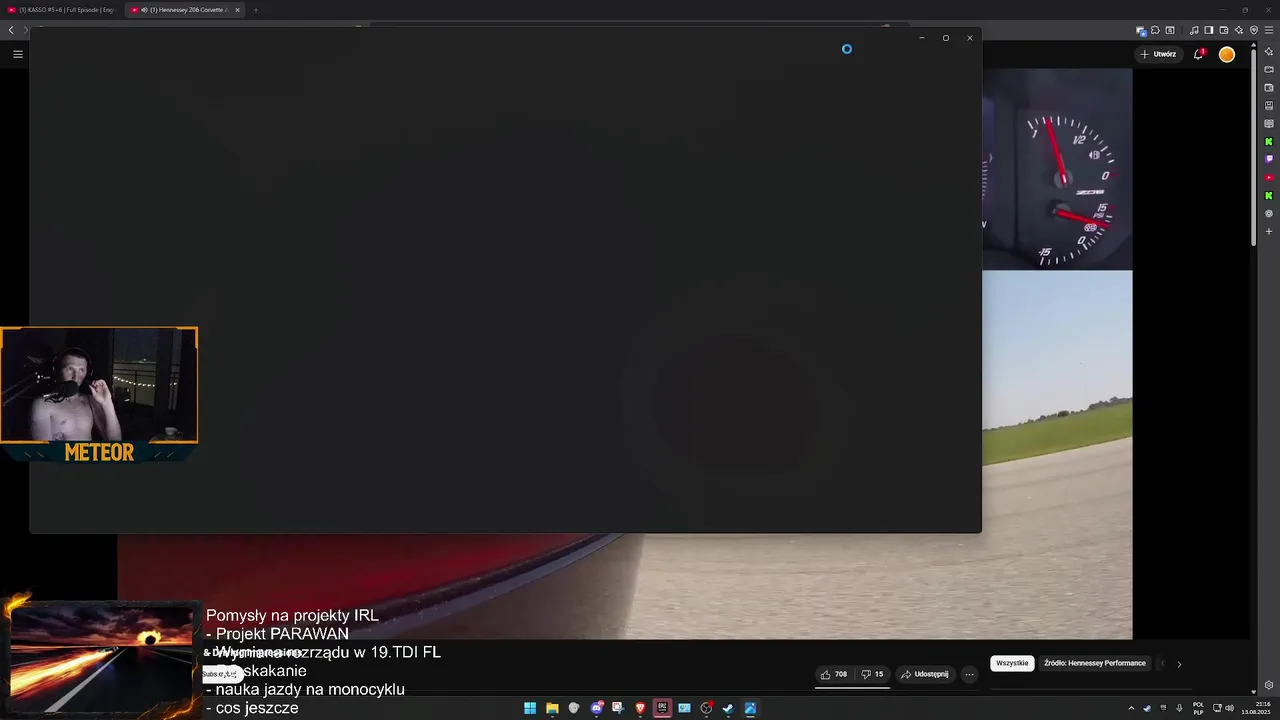Open the browser main menu icon

click(1269, 30)
